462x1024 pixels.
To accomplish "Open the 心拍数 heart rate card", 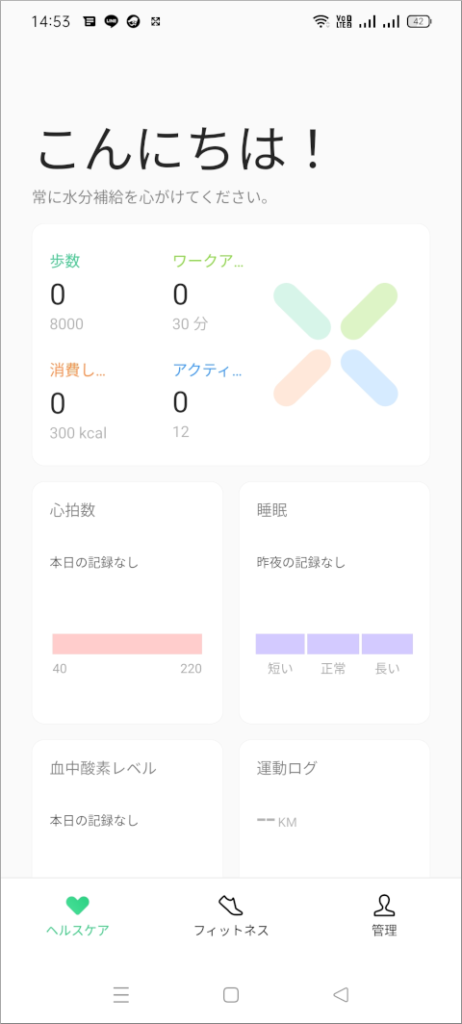I will pyautogui.click(x=127, y=603).
